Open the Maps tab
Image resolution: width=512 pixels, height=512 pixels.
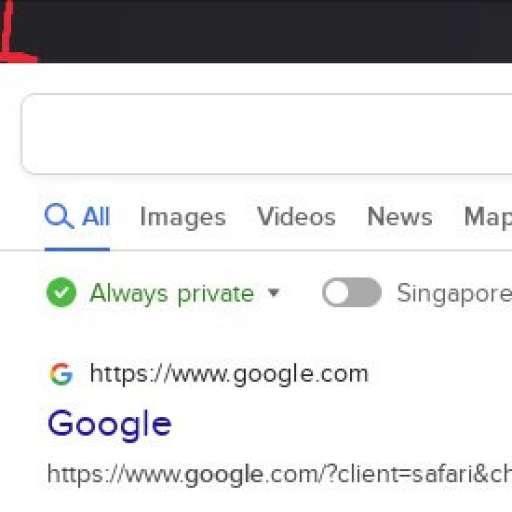(x=488, y=217)
